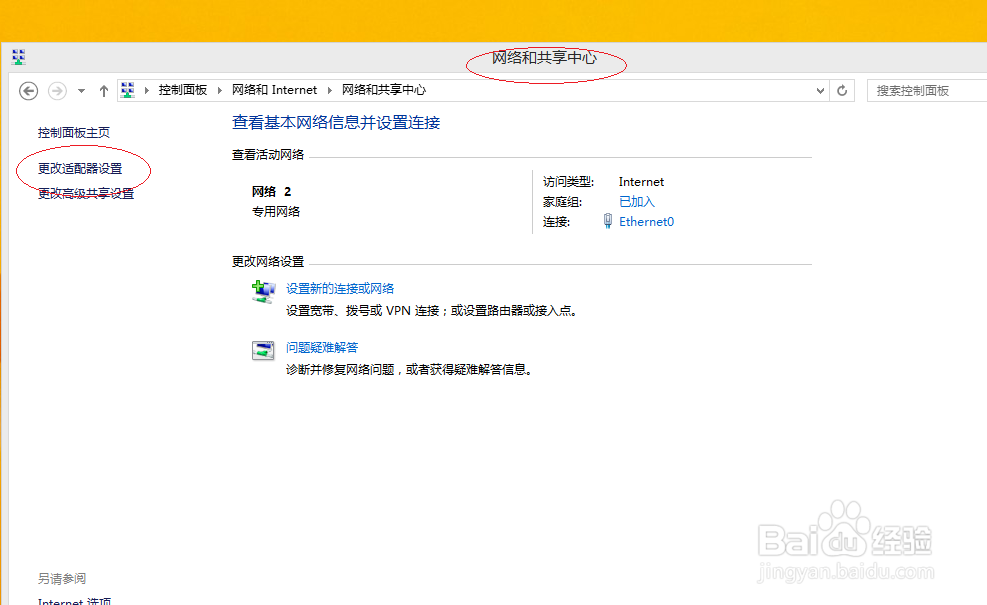
Task: Open the Ethernet0 connection link
Action: [x=645, y=221]
